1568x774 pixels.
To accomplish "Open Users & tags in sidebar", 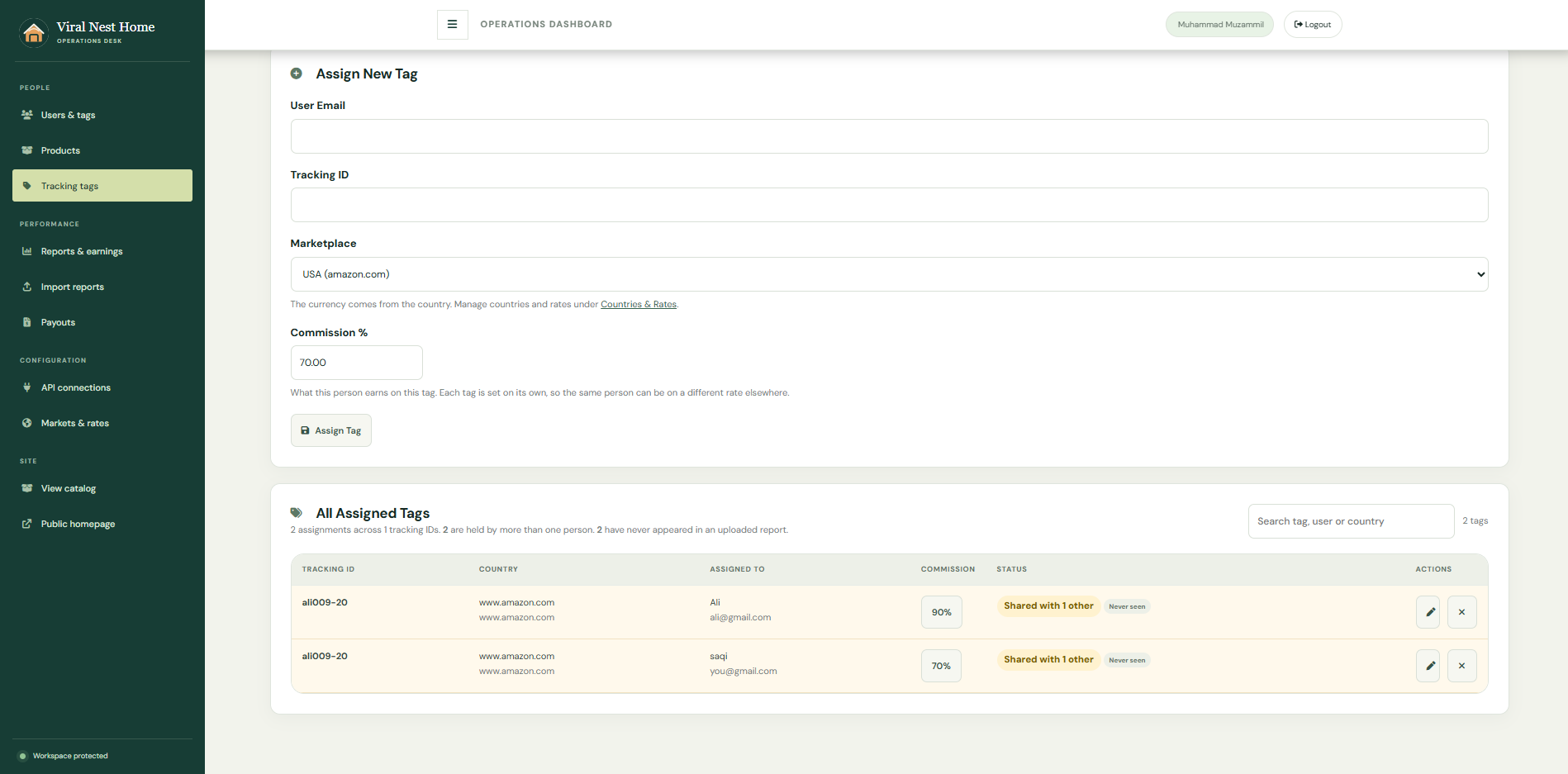I will pos(102,115).
